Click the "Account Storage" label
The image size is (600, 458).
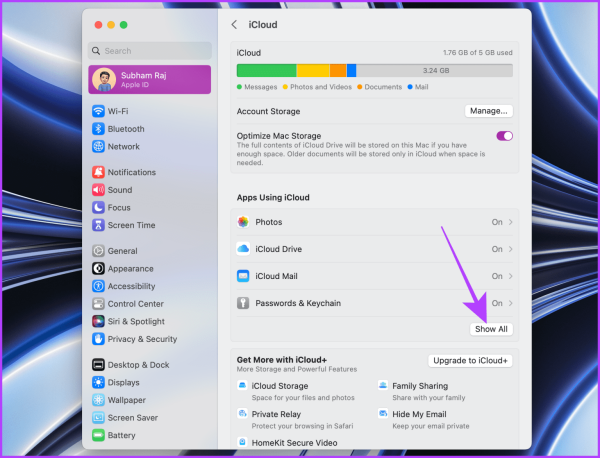pos(268,111)
